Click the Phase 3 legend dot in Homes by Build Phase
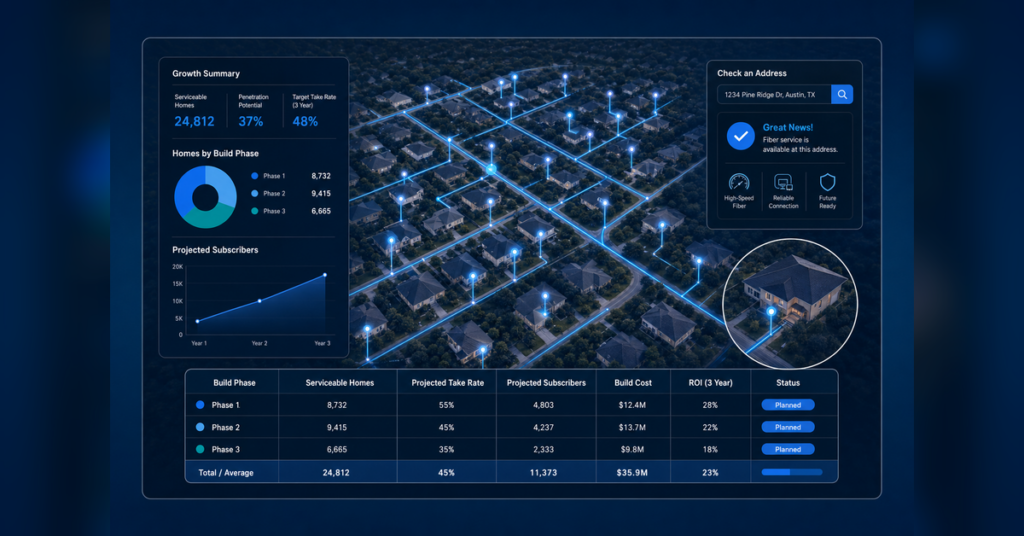 tap(255, 211)
